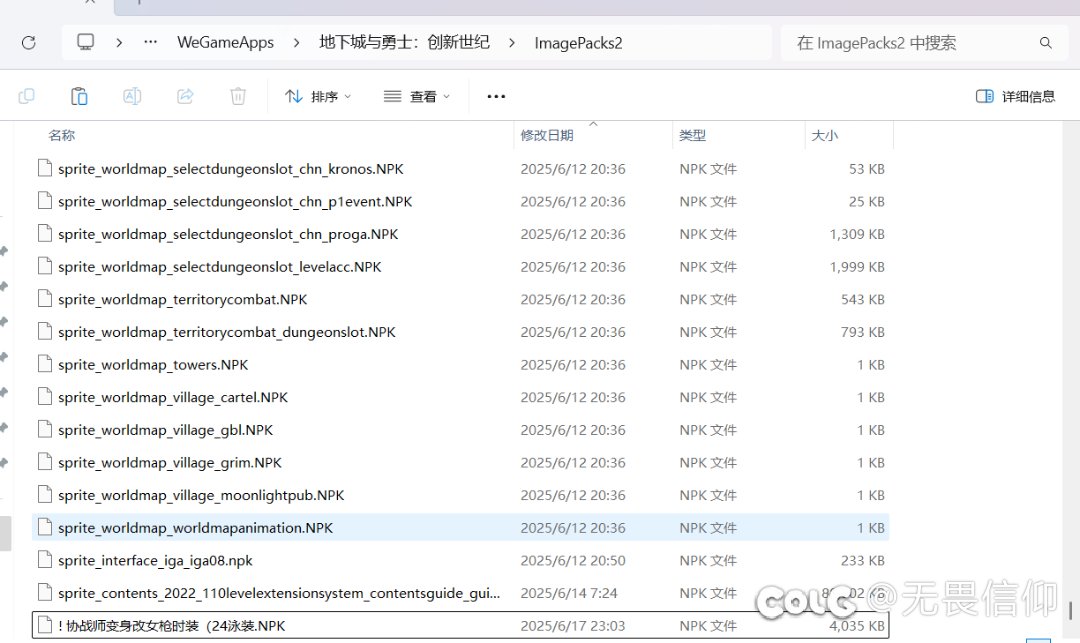Sort by 修改日期 column header

click(547, 135)
